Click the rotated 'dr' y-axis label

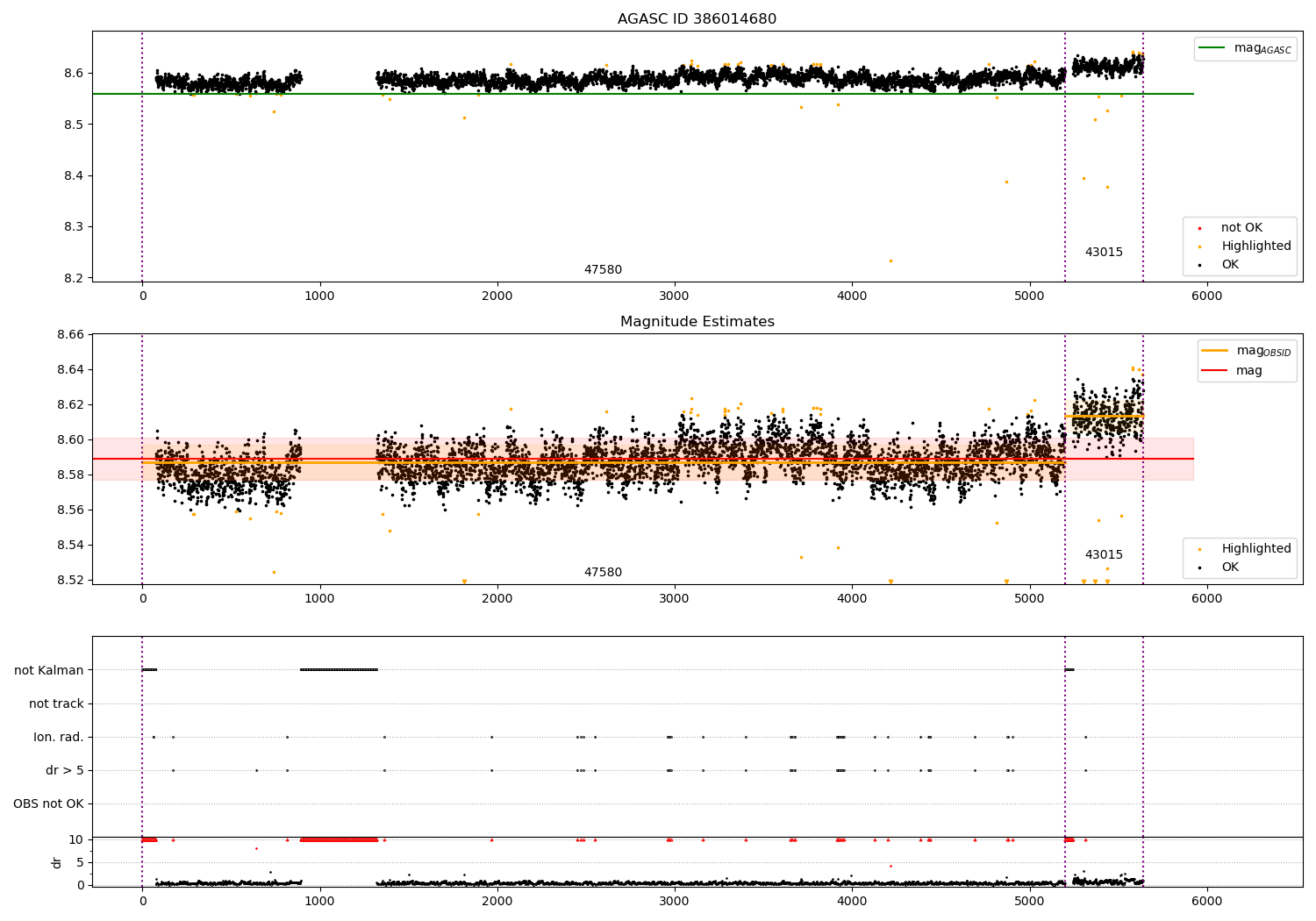(57, 862)
